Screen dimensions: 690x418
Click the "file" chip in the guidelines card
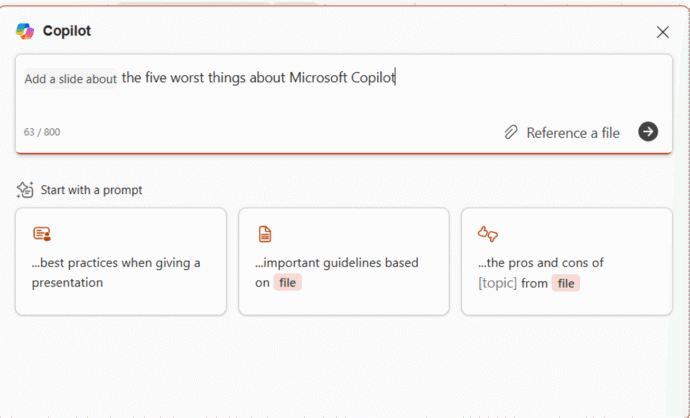[x=288, y=283]
